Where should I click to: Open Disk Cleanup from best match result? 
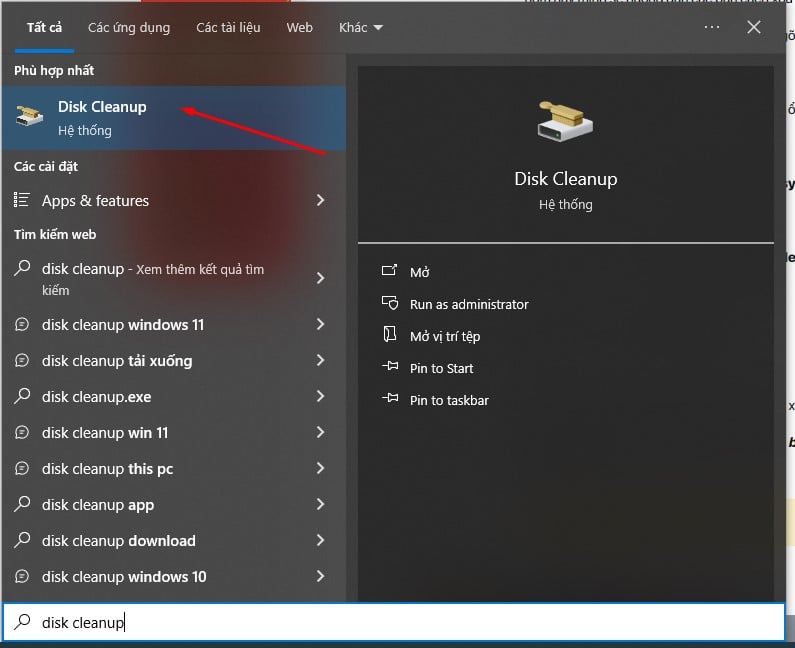100,117
